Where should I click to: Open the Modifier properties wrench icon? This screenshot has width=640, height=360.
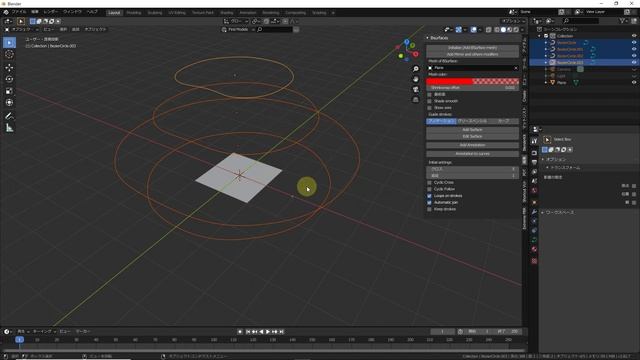pyautogui.click(x=534, y=212)
